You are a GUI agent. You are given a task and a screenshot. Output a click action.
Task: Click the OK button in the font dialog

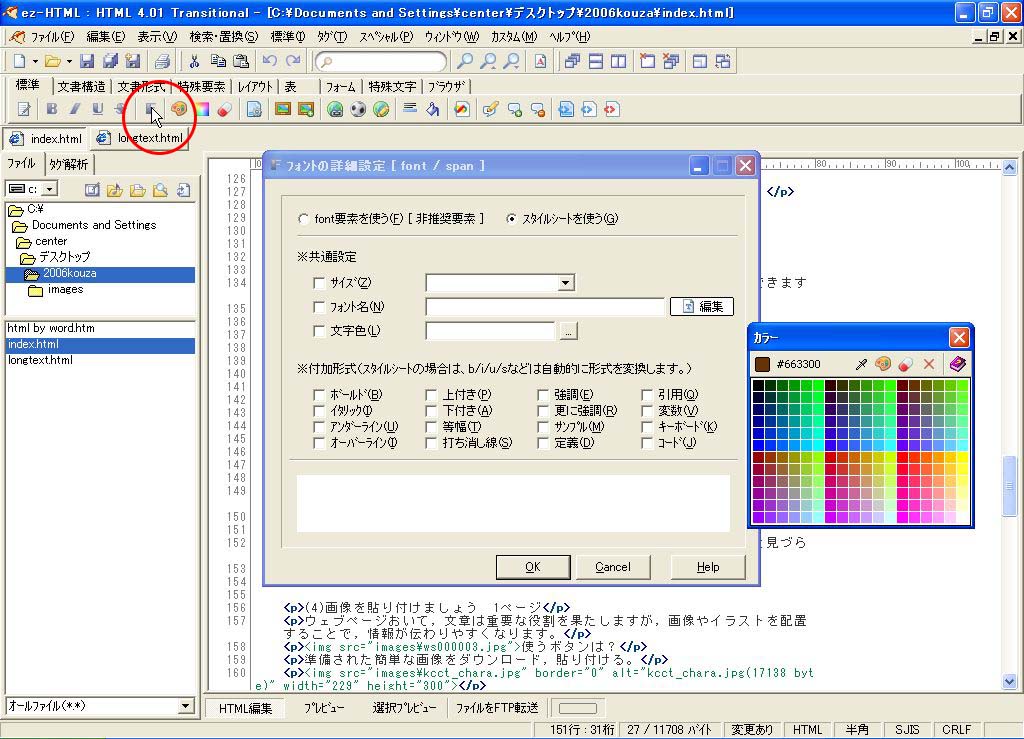533,567
